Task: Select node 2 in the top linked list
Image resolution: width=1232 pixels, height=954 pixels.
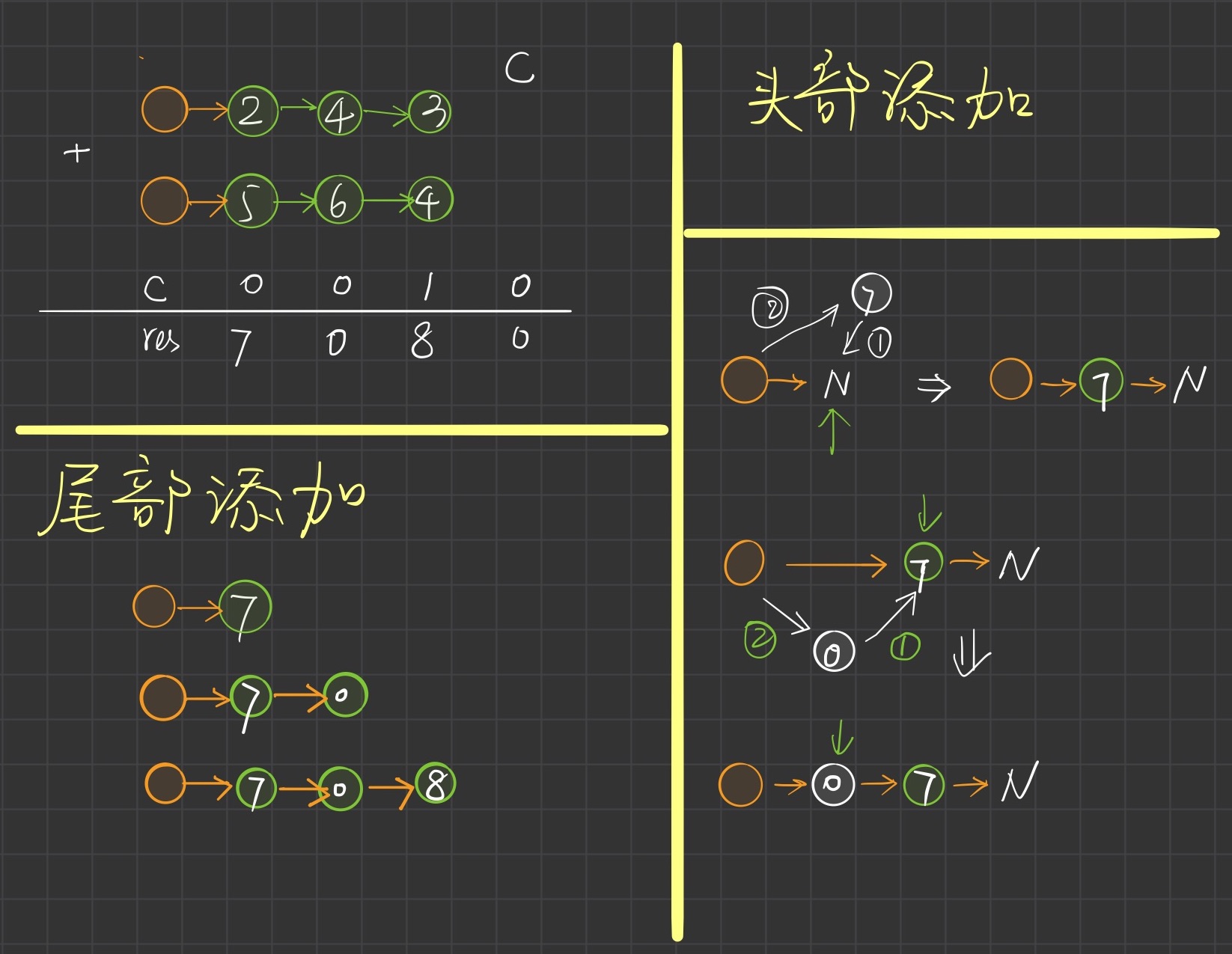Action: coord(253,111)
